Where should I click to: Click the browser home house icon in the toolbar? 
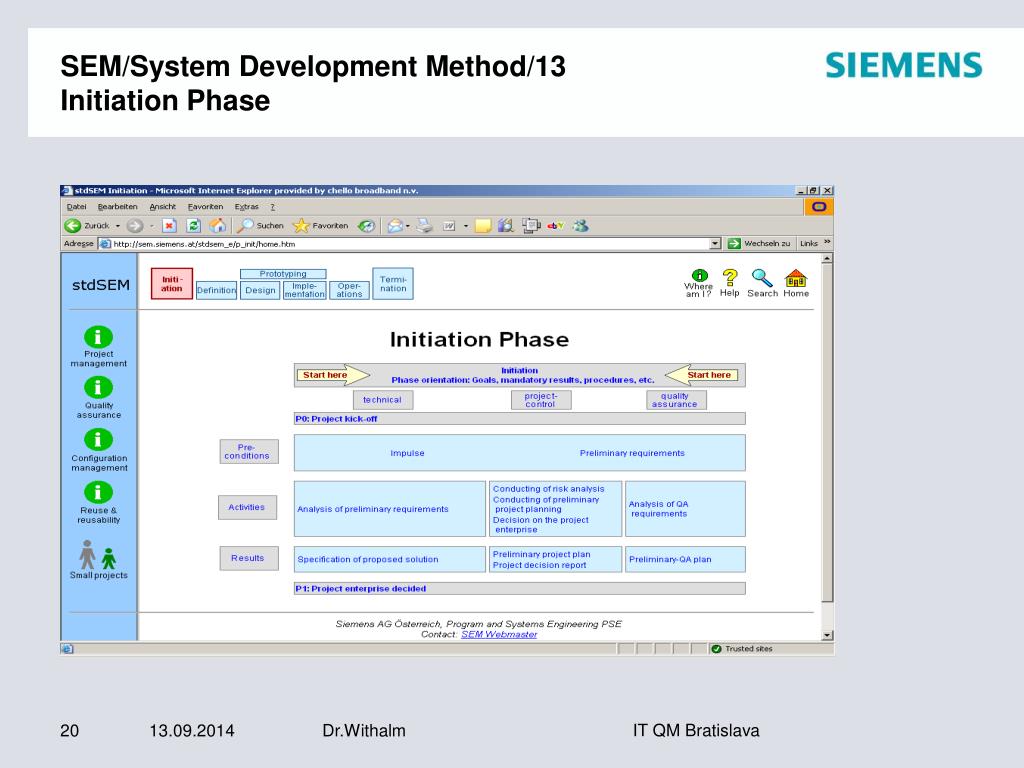click(x=217, y=226)
